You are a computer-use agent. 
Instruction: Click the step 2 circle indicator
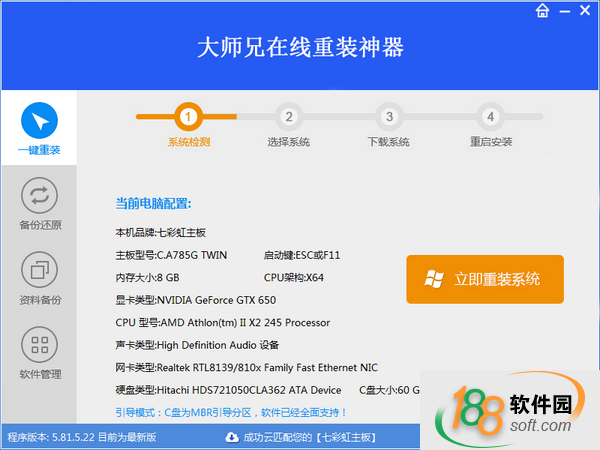[288, 116]
